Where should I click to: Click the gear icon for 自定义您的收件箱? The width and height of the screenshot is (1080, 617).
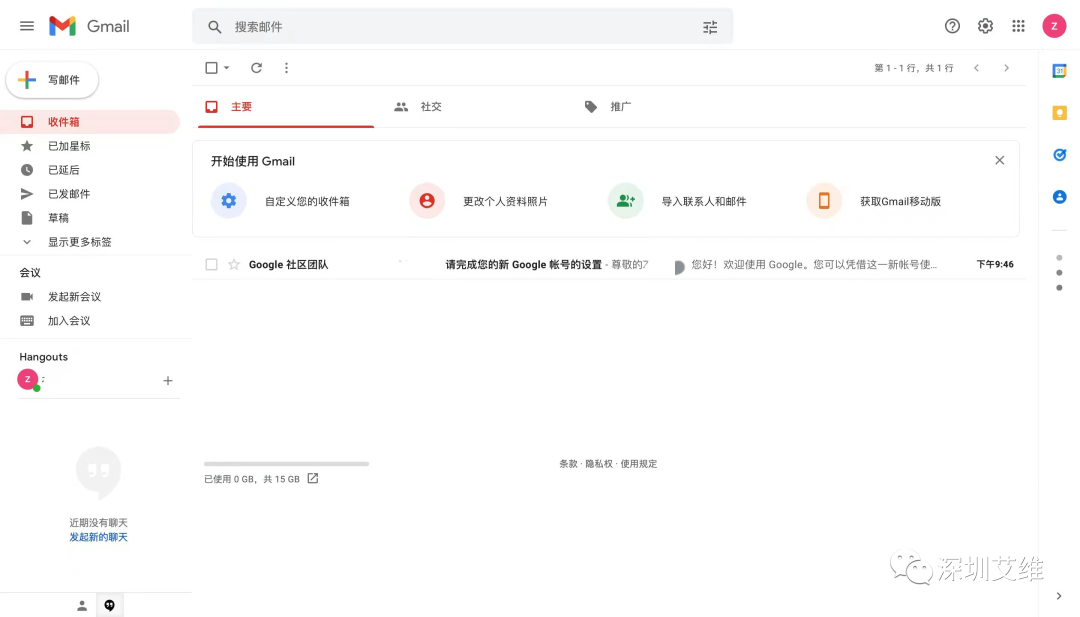pyautogui.click(x=229, y=200)
